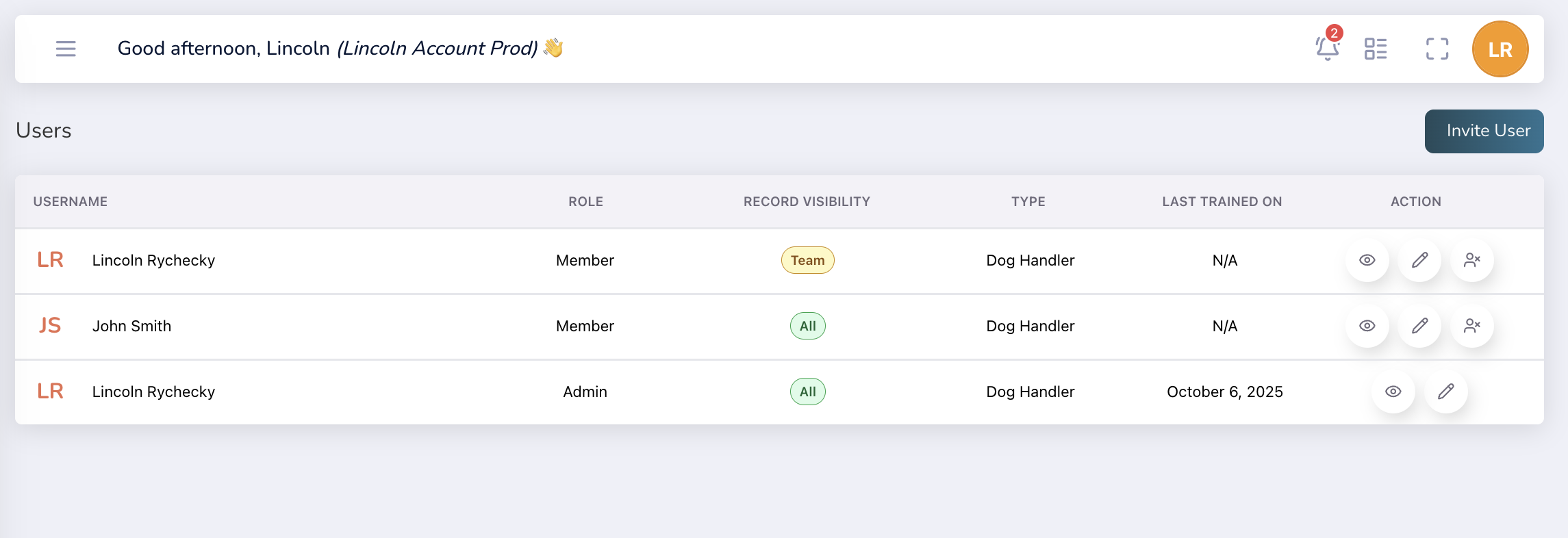
Task: Edit Admin Lincoln Rychecky with pencil icon
Action: coord(1446,392)
